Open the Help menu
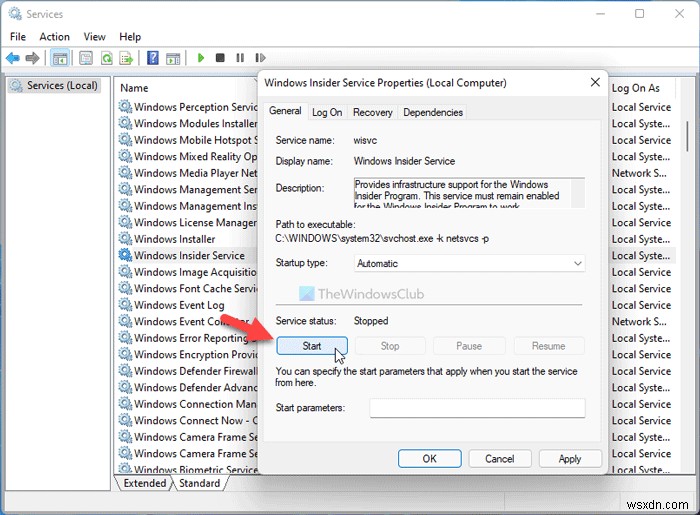Screen dimensions: 700x515 coord(130,37)
